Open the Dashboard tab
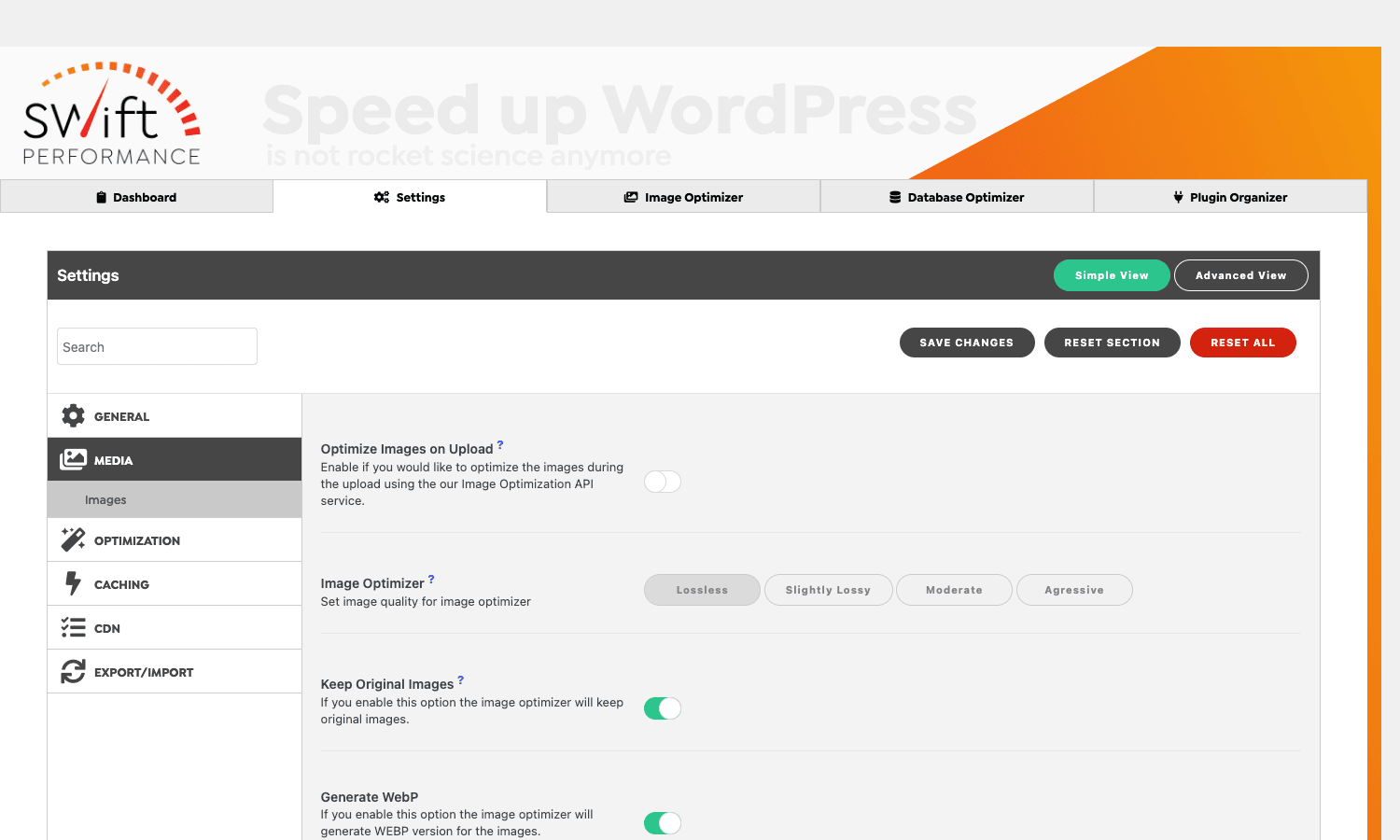This screenshot has width=1400, height=840. click(x=136, y=197)
